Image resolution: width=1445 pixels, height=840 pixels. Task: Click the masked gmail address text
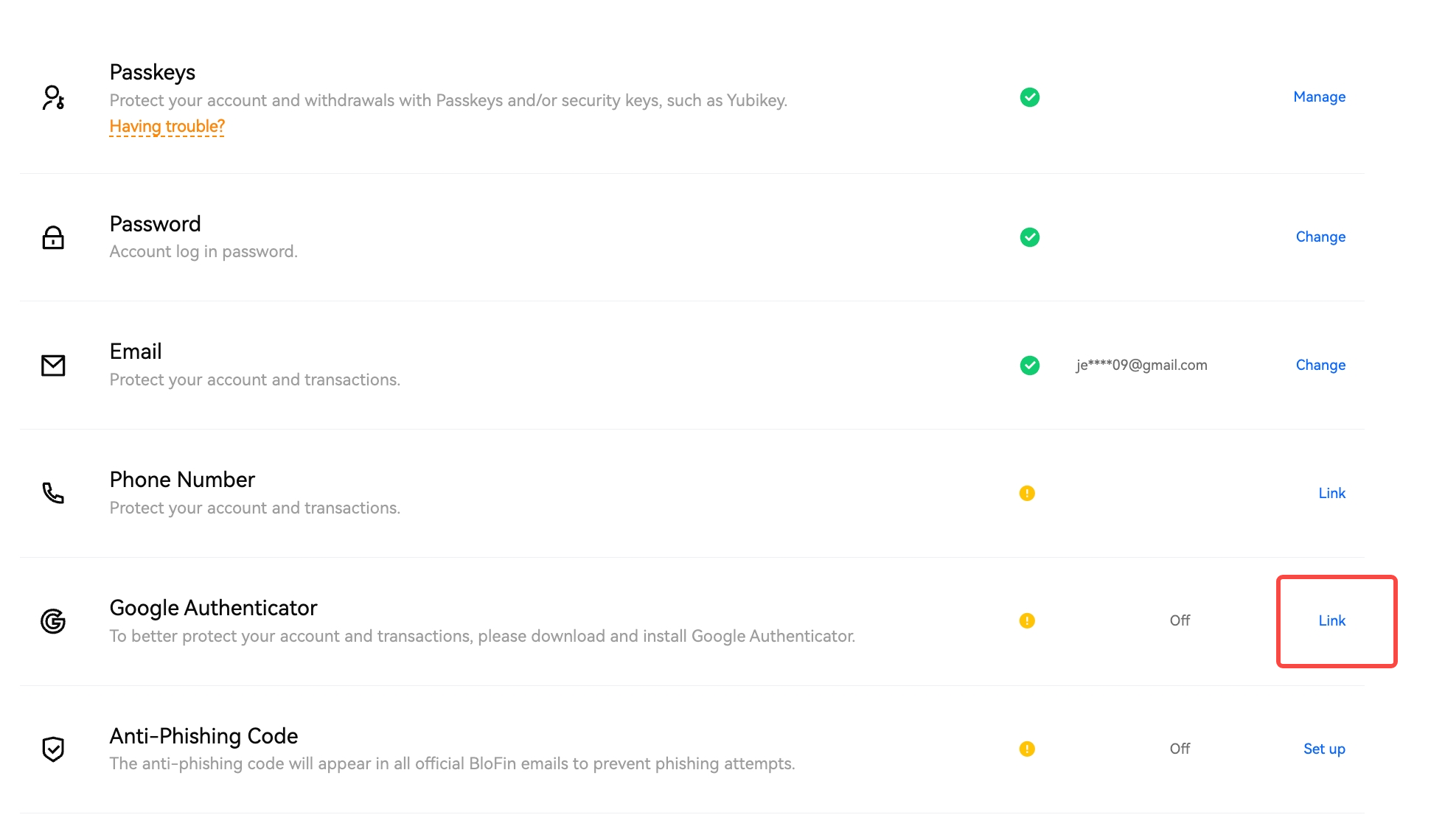click(x=1141, y=365)
